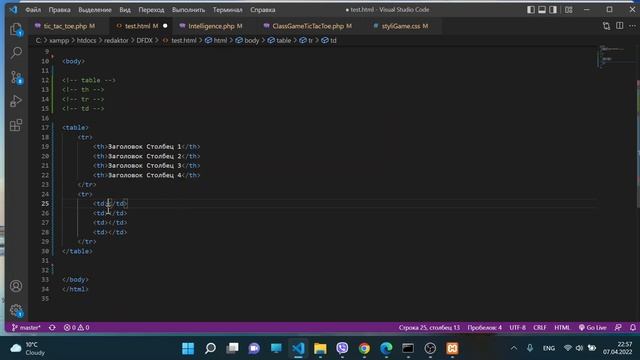640x360 pixels.
Task: Open the errors and warnings counter
Action: click(76, 328)
